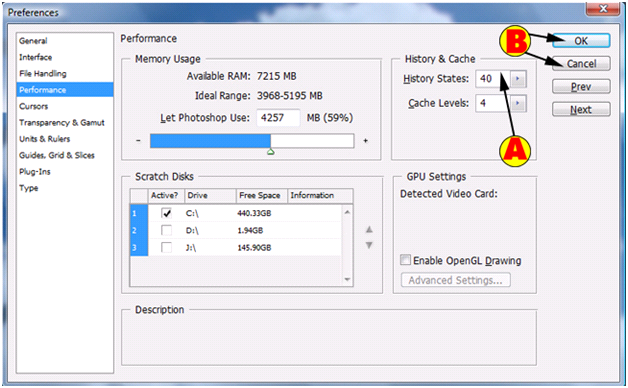Click the 145.90GB free space value
This screenshot has width=628, height=388.
(254, 247)
